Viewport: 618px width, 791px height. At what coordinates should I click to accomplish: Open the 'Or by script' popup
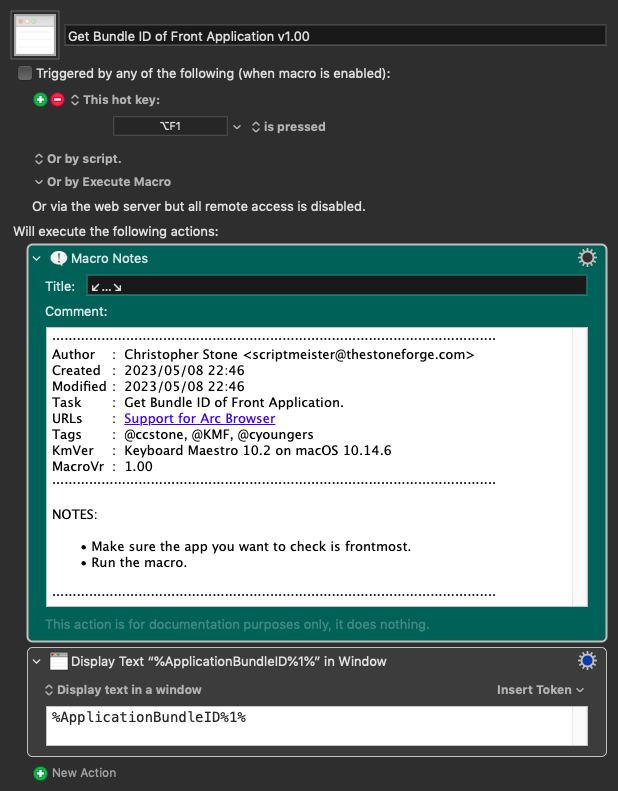coord(78,159)
